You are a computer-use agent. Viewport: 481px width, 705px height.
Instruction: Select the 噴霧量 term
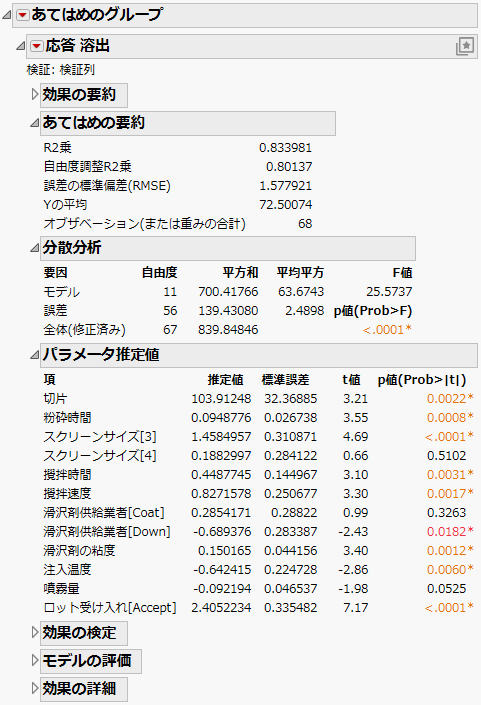62,589
